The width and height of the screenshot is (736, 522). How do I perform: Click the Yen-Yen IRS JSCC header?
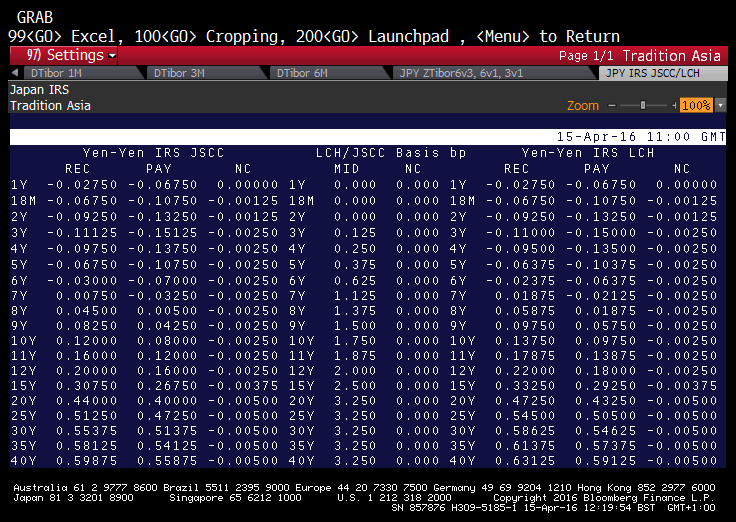pos(153,153)
